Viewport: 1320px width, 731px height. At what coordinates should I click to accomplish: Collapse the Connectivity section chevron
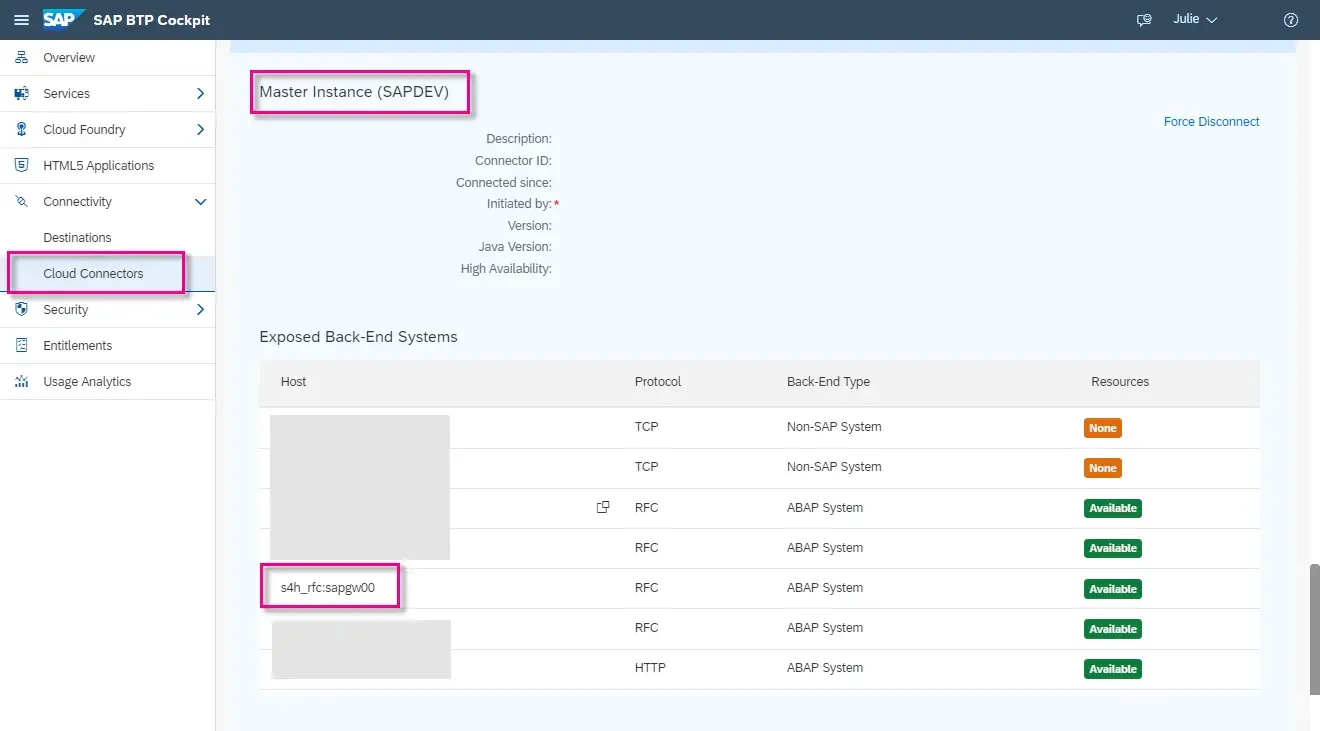[x=200, y=202]
